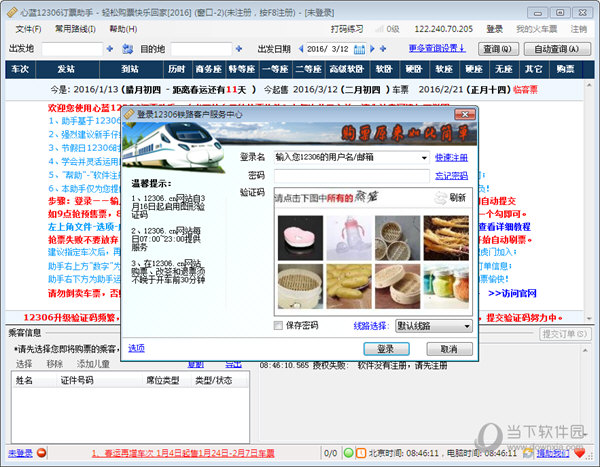
Task: Open the 春运再增车次 news link
Action: click(183, 453)
